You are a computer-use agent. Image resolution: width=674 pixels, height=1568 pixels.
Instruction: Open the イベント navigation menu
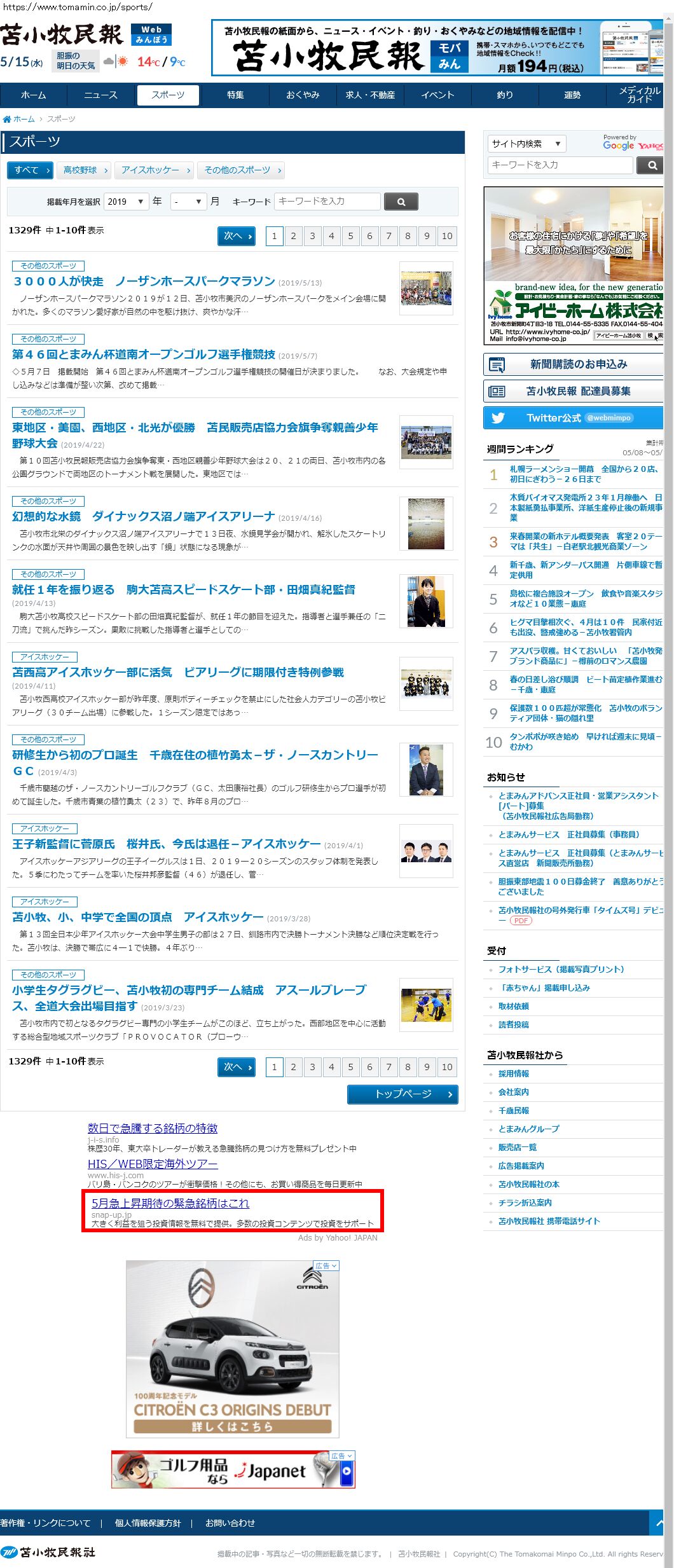pos(437,95)
